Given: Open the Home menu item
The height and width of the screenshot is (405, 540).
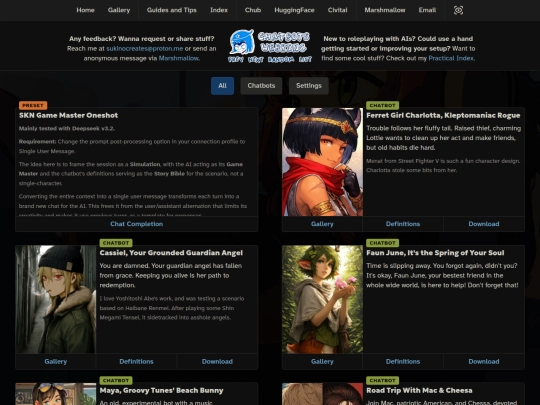Looking at the screenshot, I should [x=85, y=10].
